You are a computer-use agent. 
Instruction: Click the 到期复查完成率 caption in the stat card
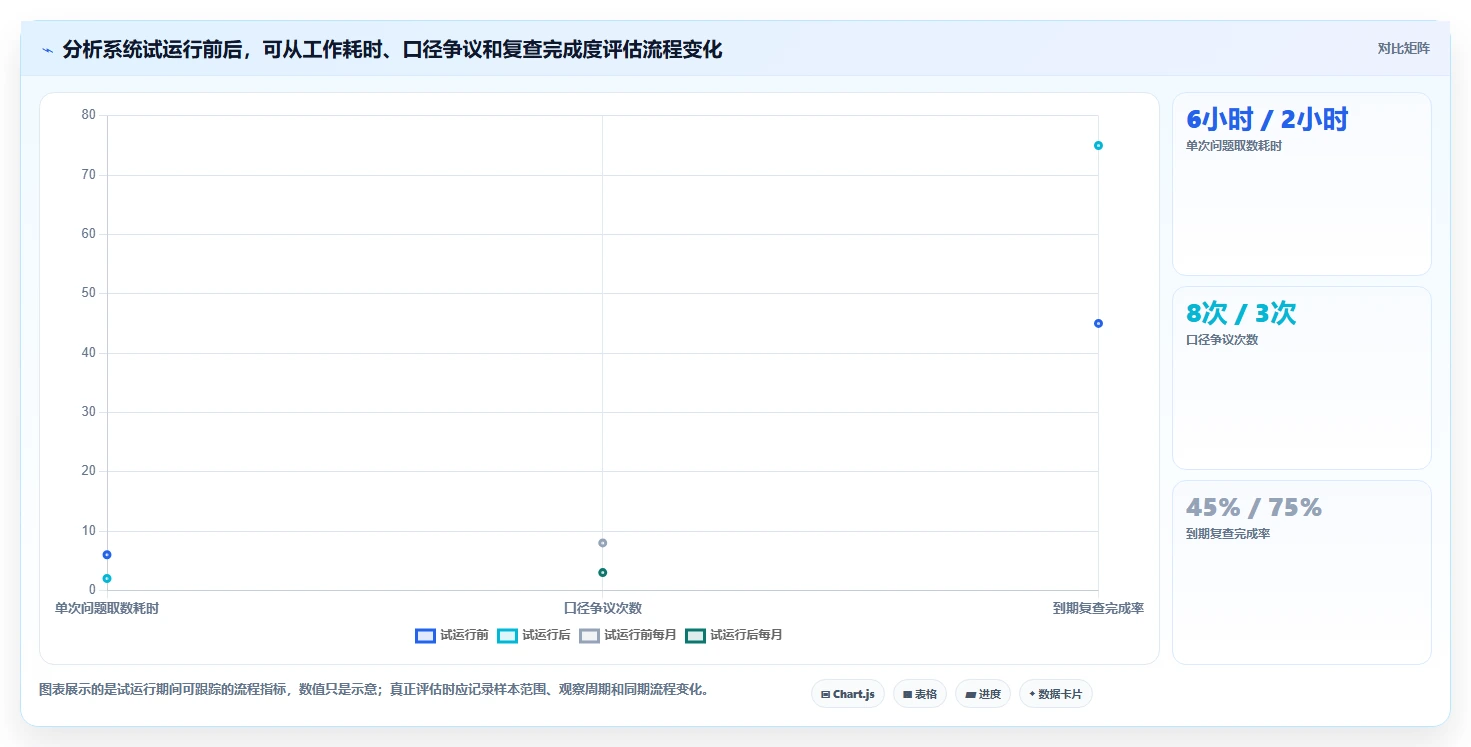[1228, 534]
